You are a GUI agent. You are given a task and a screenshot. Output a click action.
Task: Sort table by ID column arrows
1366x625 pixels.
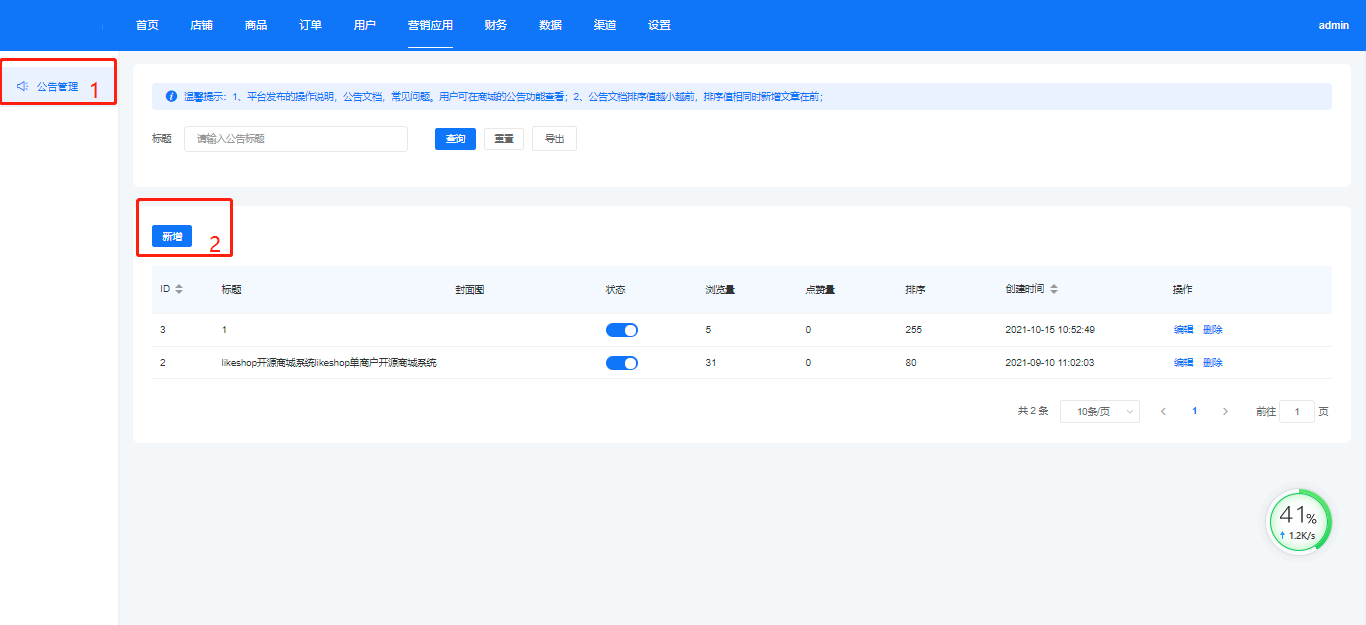pos(179,289)
